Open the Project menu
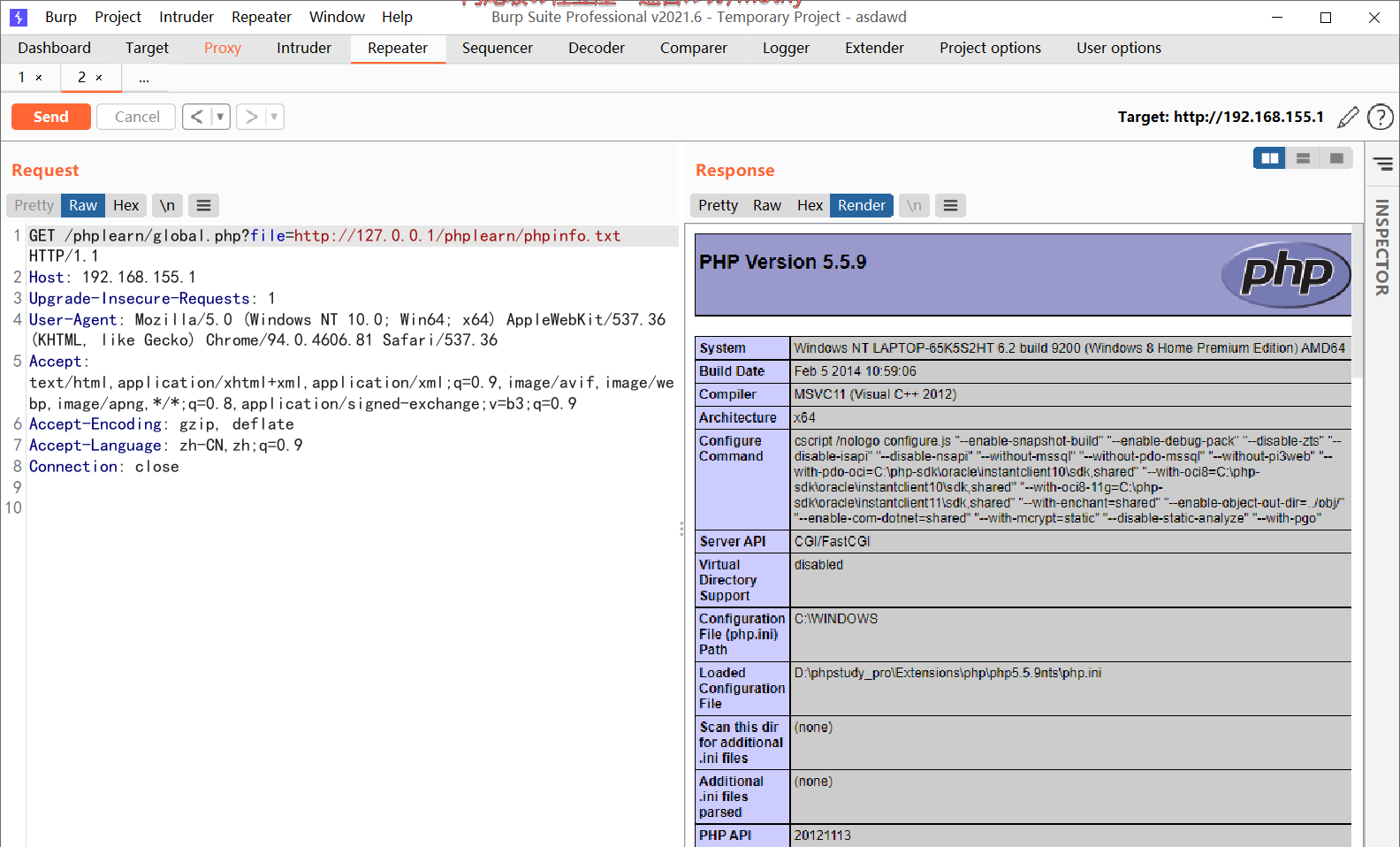Viewport: 1400px width, 847px height. [118, 17]
